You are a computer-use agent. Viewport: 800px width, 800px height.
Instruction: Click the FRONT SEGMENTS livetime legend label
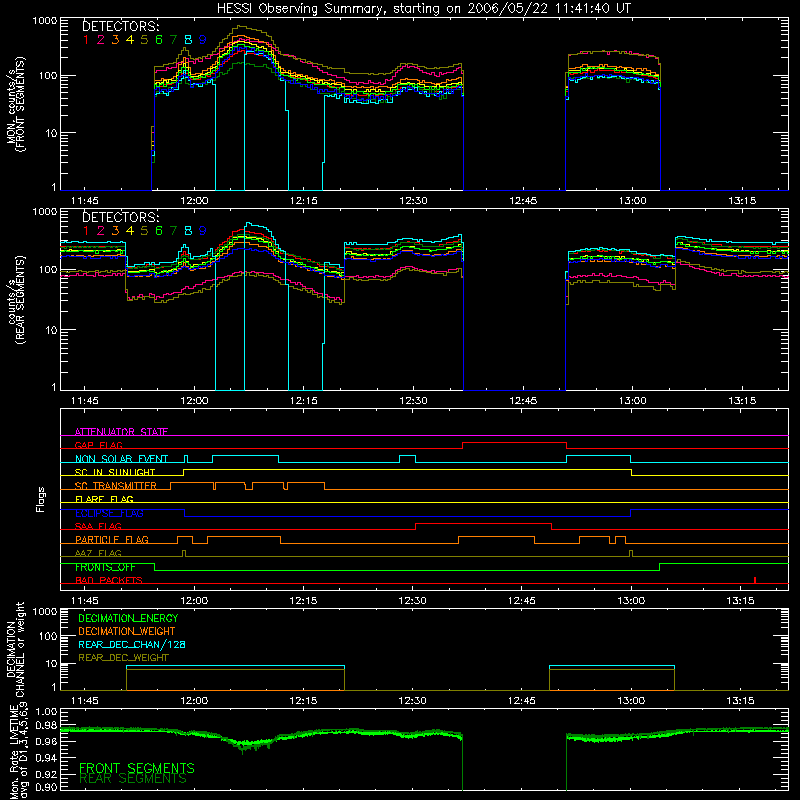137,768
